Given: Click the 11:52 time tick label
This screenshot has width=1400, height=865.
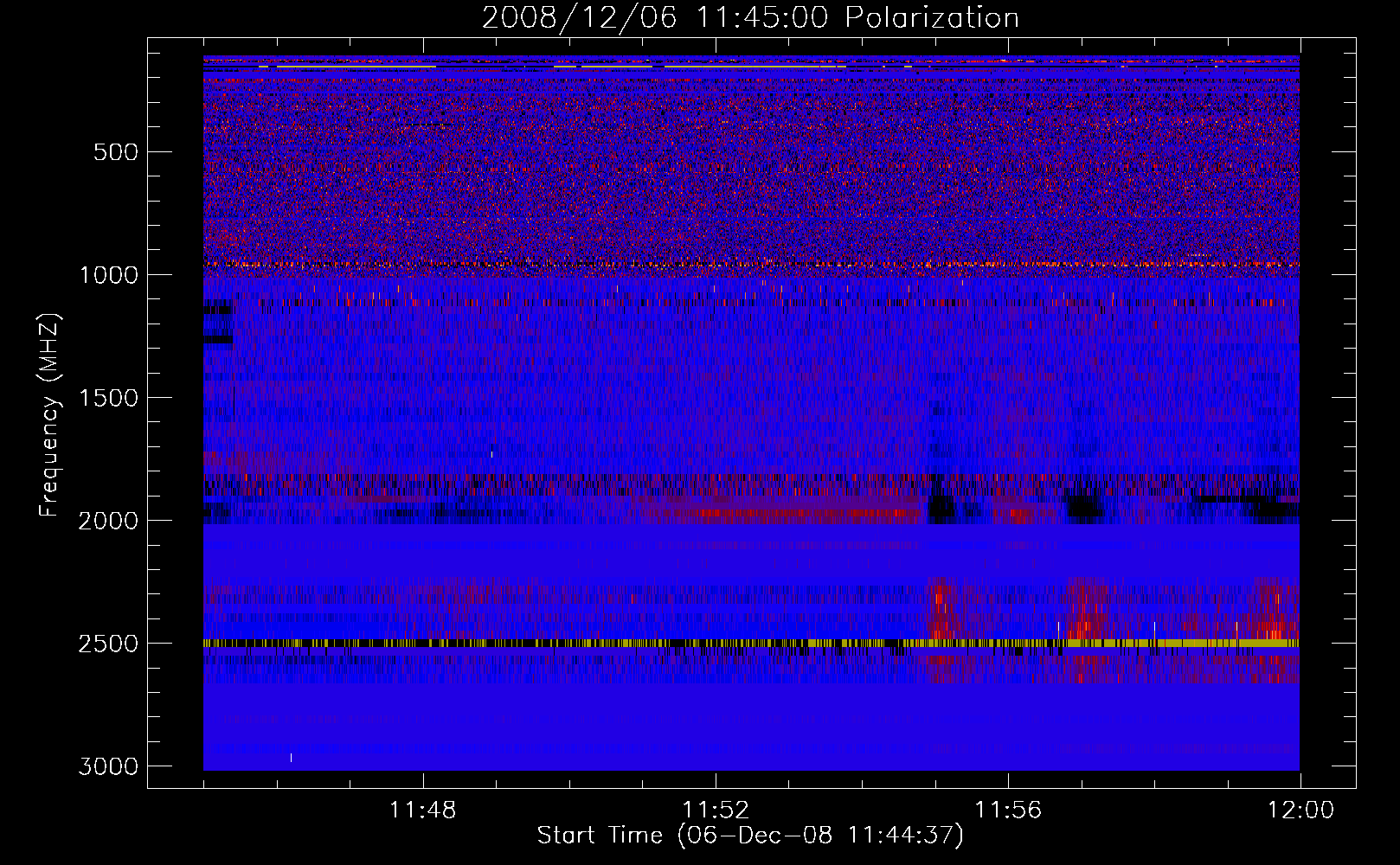Looking at the screenshot, I should tap(716, 811).
